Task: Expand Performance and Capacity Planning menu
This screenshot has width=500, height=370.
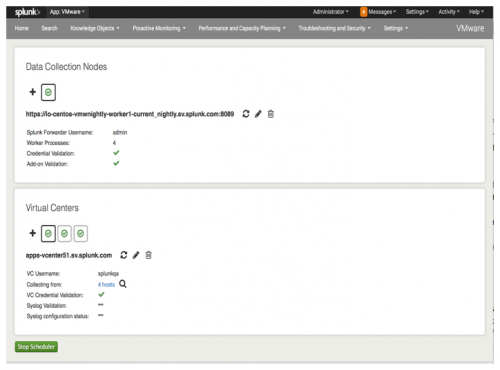Action: click(242, 28)
